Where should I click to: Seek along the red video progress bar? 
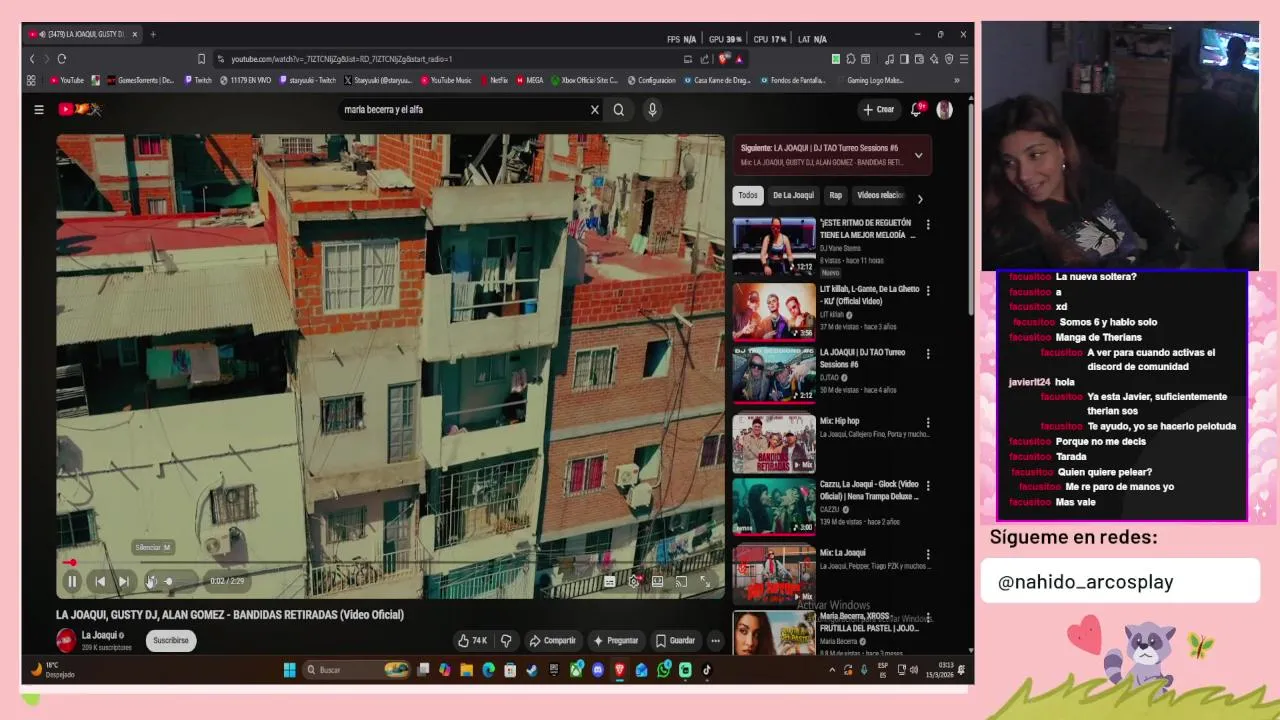click(x=390, y=562)
